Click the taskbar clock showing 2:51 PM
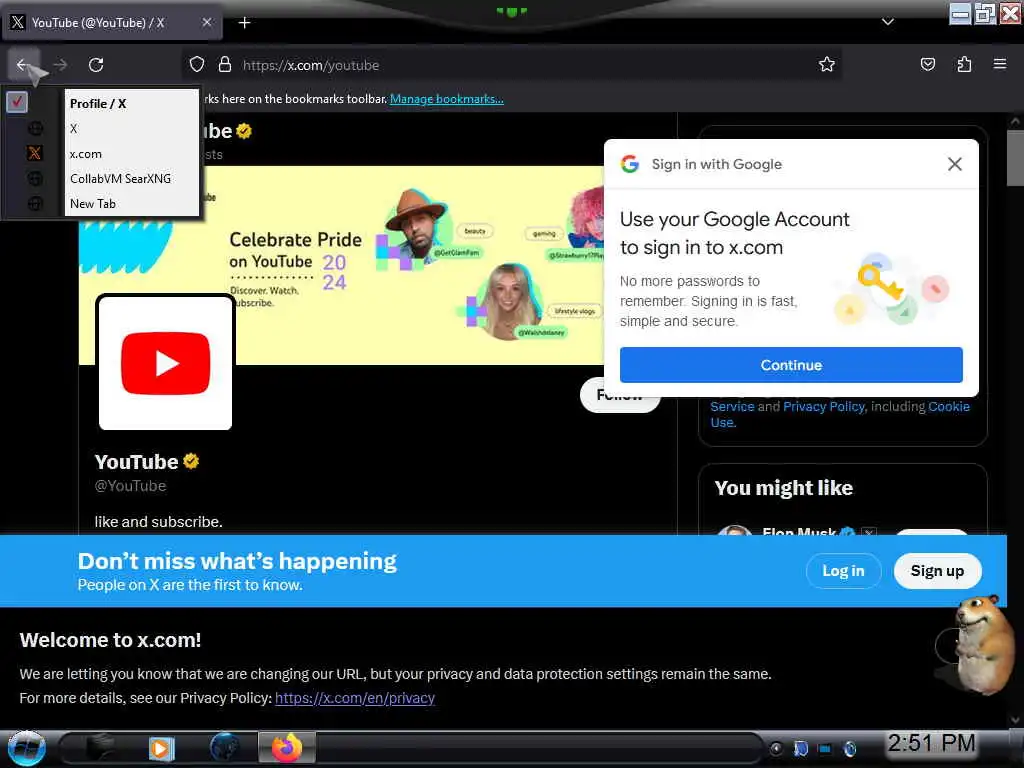The height and width of the screenshot is (768, 1024). [931, 743]
